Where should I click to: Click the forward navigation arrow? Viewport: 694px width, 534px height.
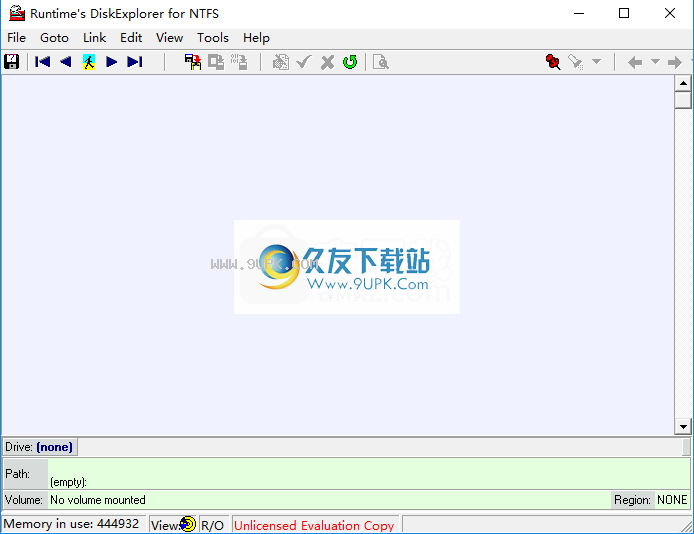[675, 62]
